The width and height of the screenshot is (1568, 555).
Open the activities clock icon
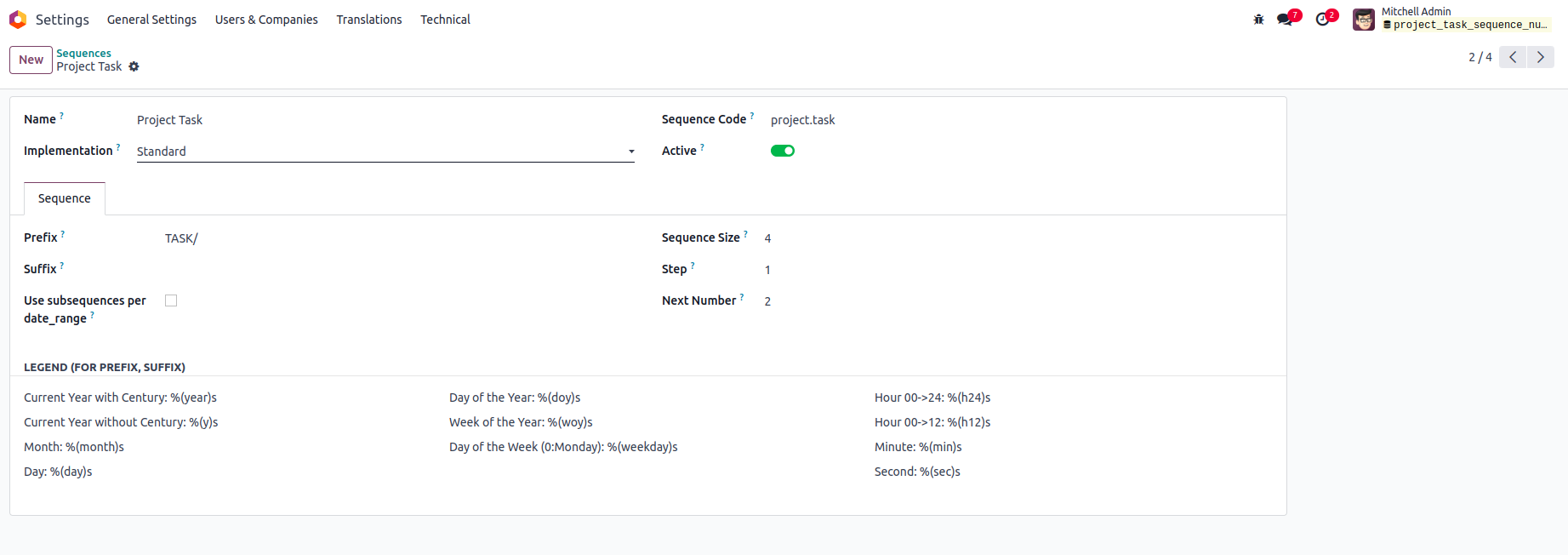(x=1322, y=20)
